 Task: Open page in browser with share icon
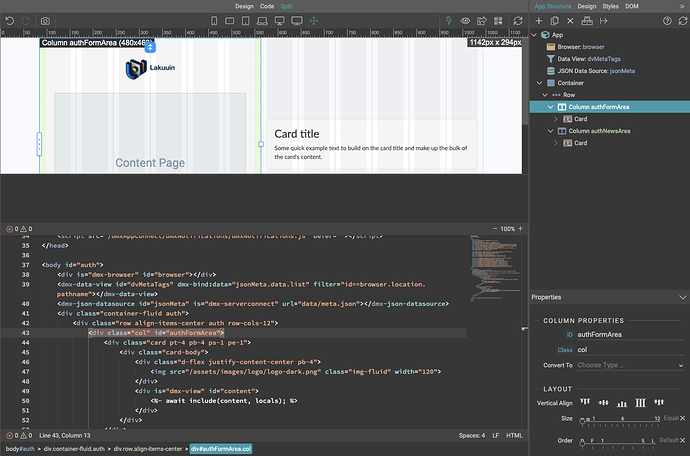coord(482,21)
